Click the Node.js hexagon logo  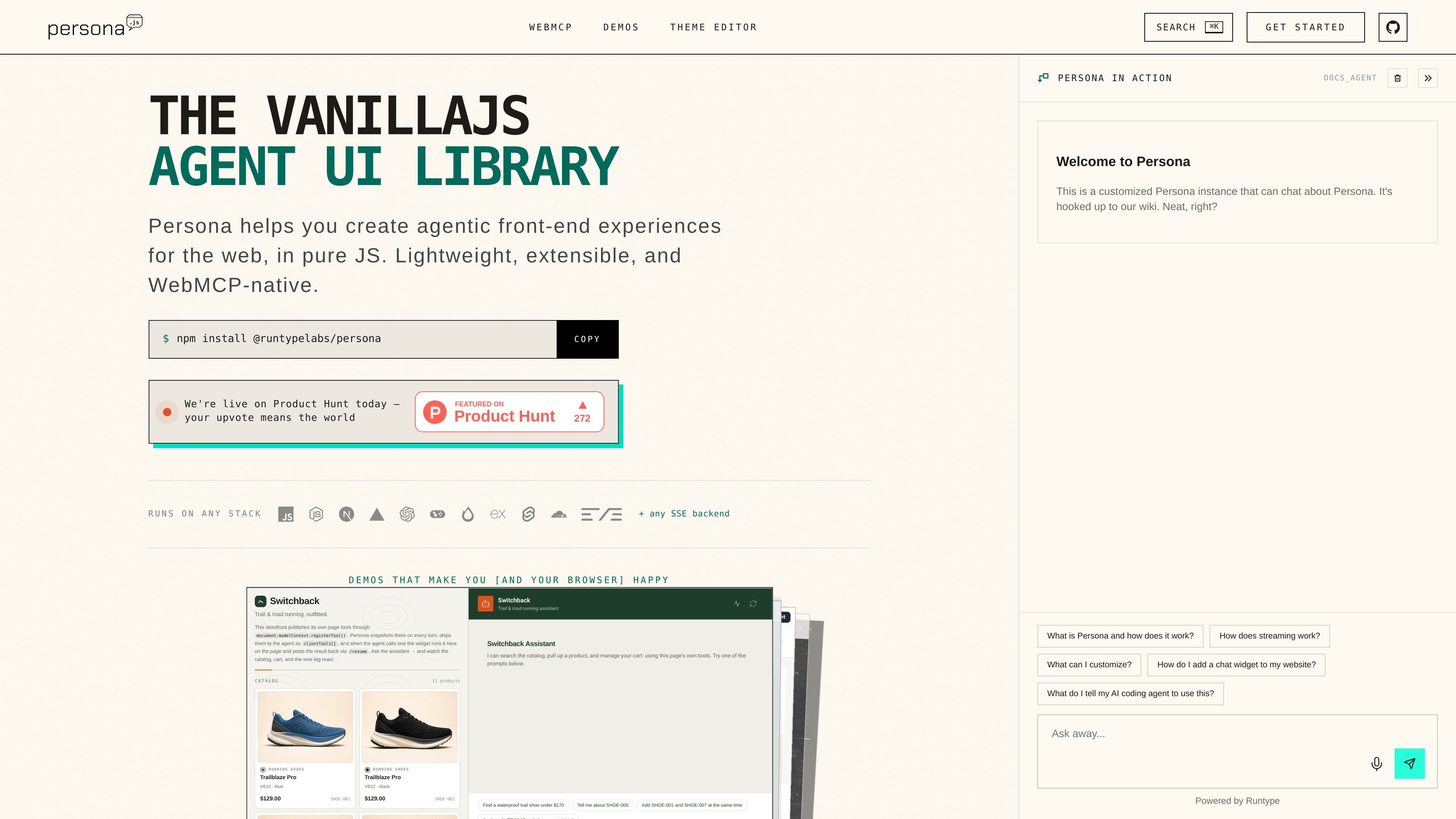pyautogui.click(x=316, y=515)
